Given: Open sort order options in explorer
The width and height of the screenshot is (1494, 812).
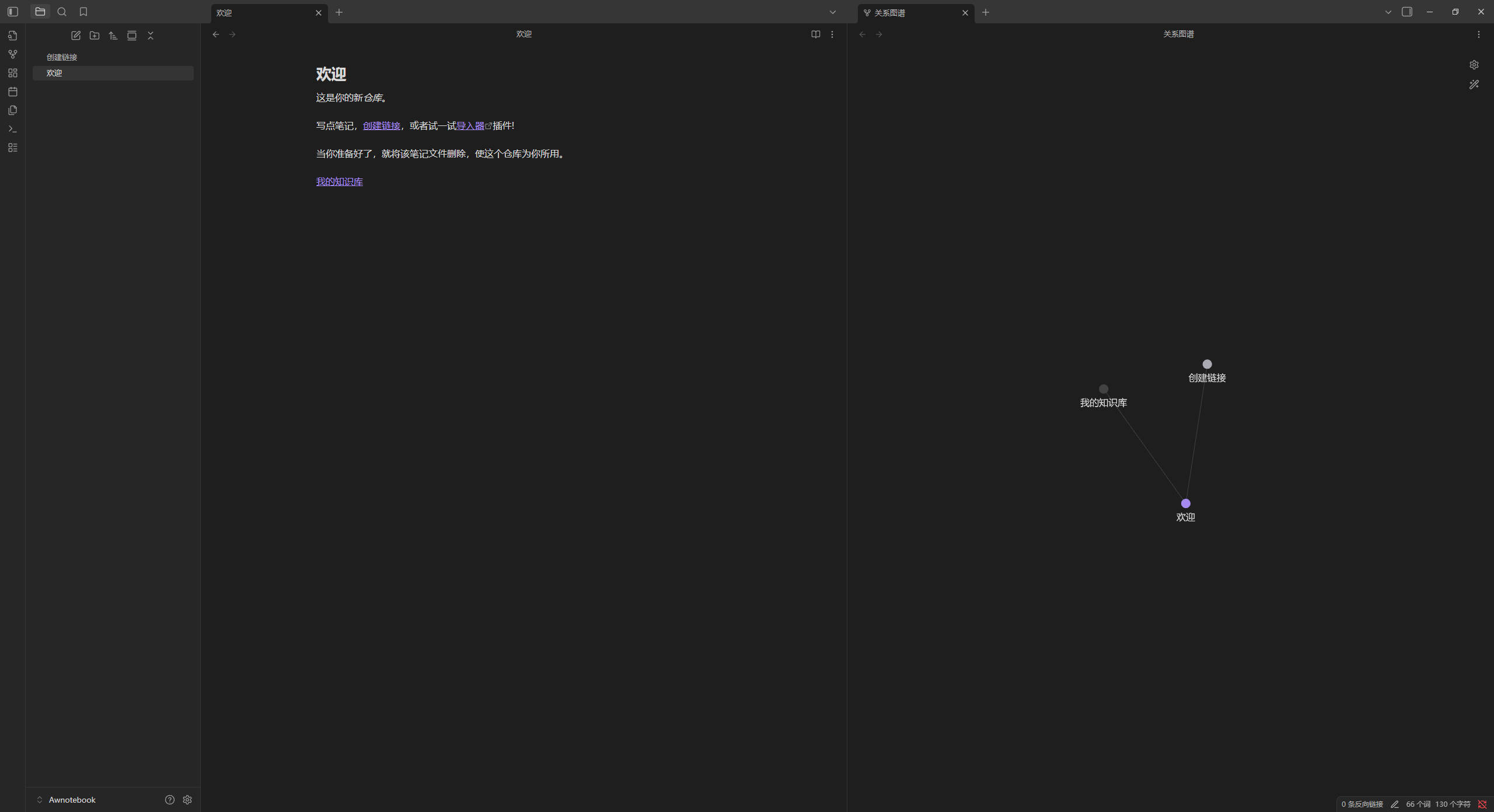Looking at the screenshot, I should click(x=113, y=36).
